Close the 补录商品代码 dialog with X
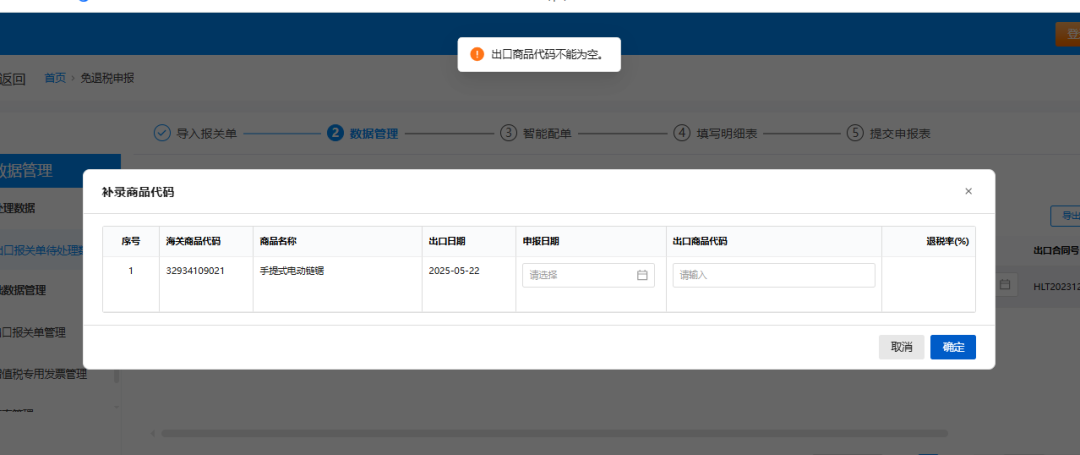 pyautogui.click(x=968, y=191)
